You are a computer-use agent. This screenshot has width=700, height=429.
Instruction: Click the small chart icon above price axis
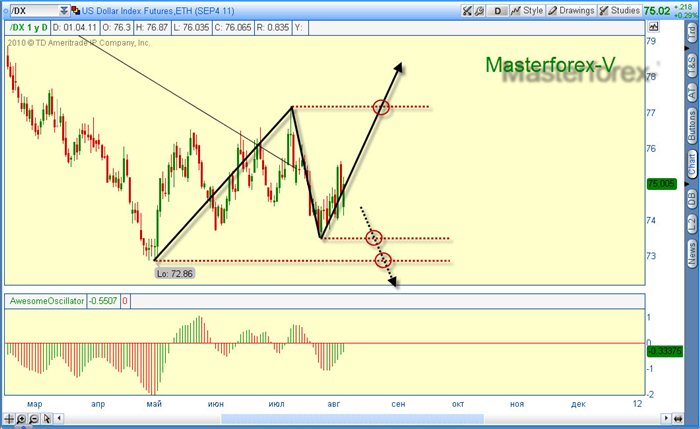(x=653, y=27)
